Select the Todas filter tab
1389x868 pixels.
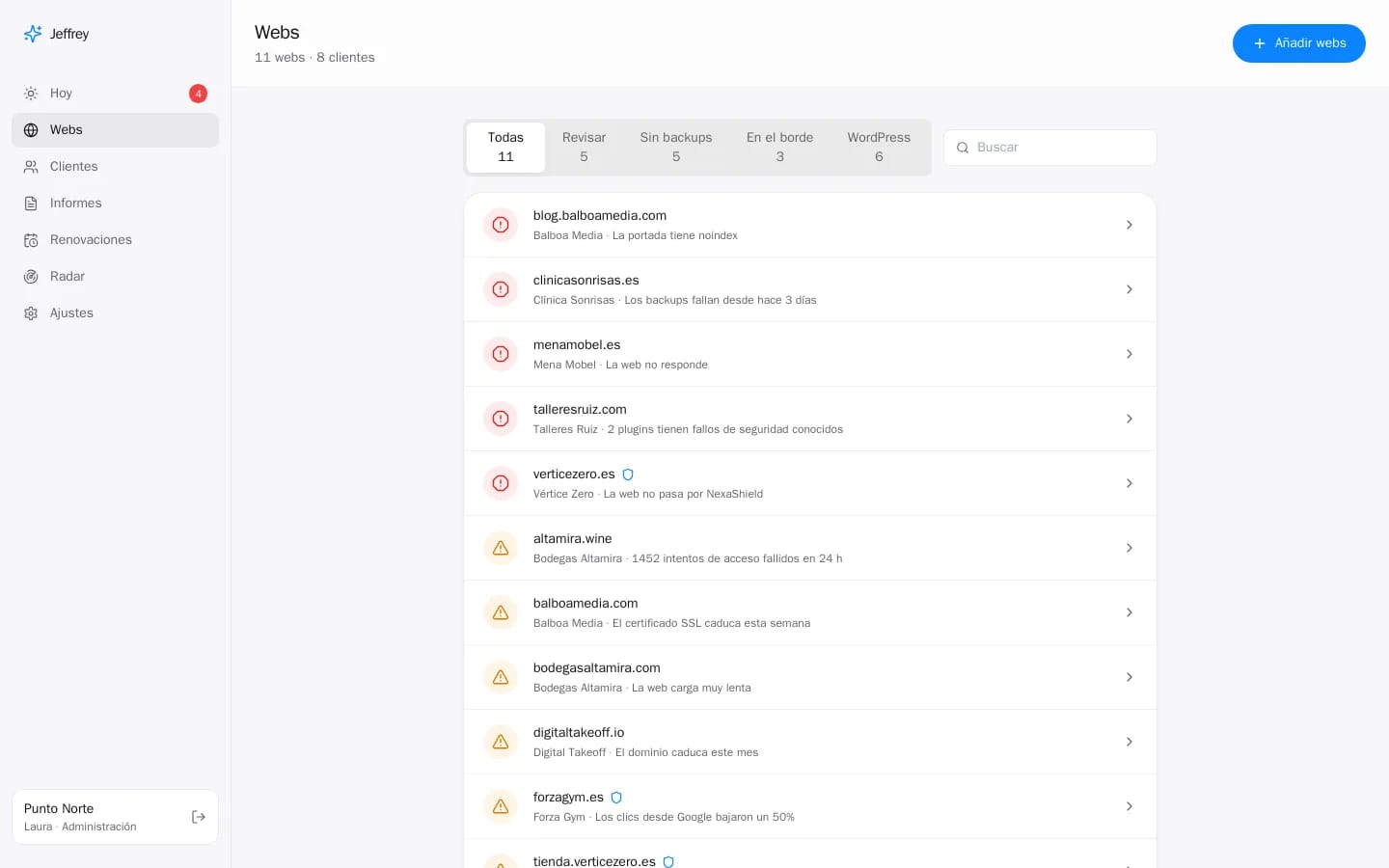click(x=505, y=148)
